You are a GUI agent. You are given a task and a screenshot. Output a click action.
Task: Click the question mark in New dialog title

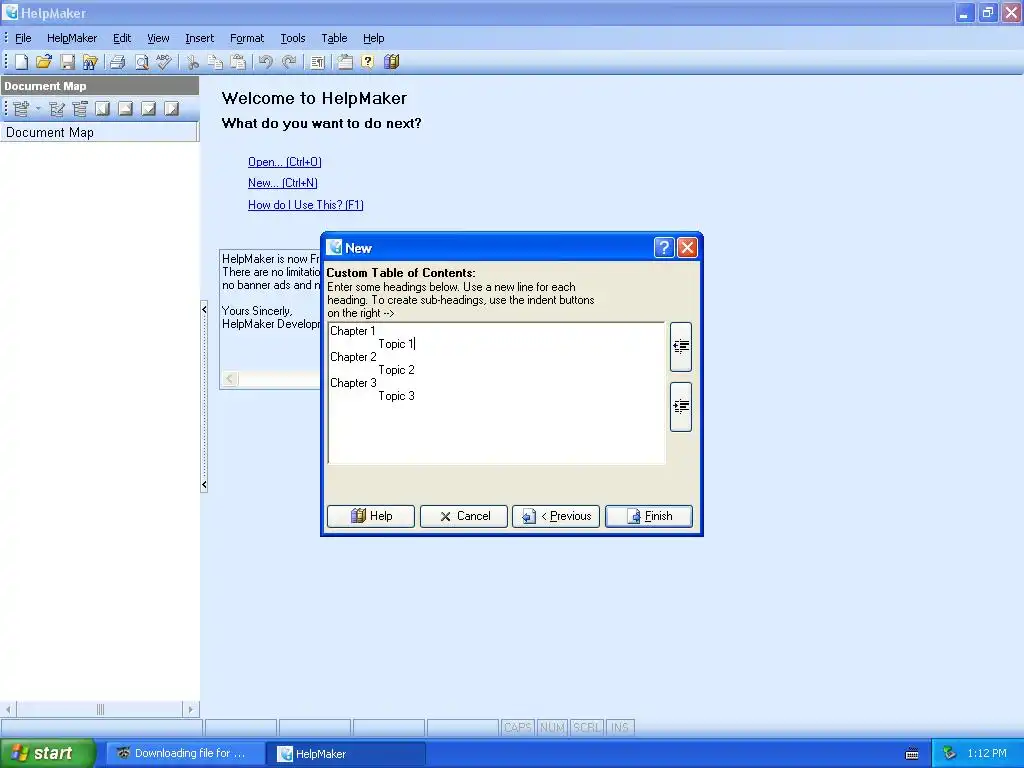pos(664,248)
